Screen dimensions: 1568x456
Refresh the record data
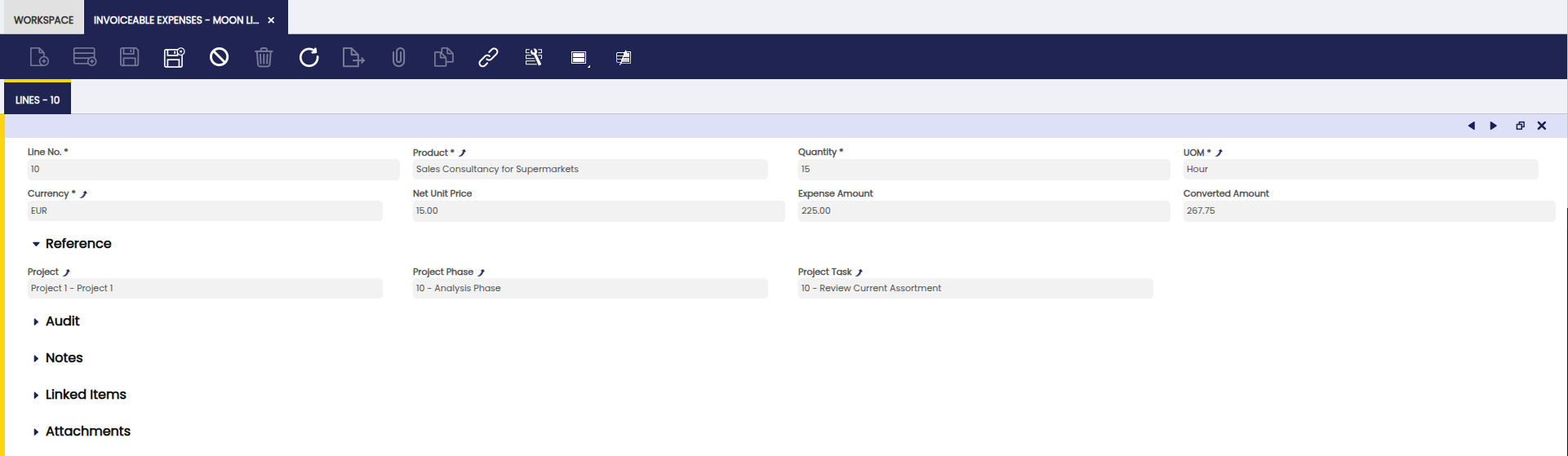pos(309,57)
